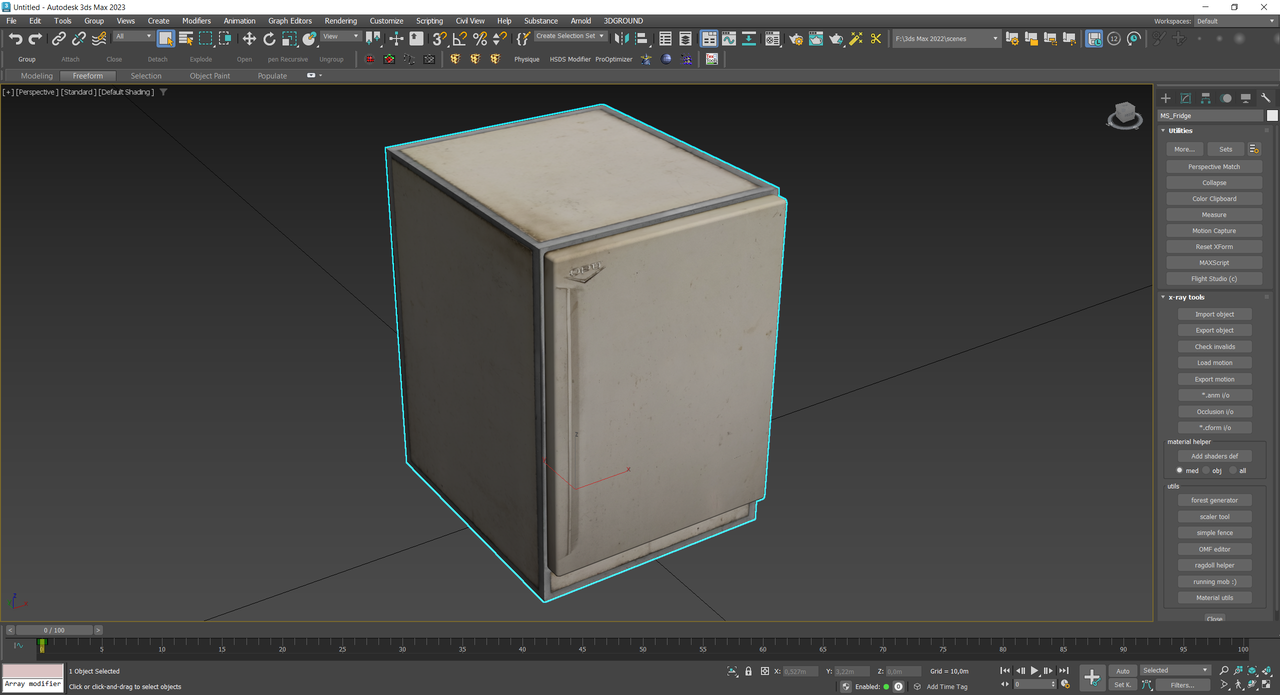This screenshot has height=695, width=1280.
Task: Click the Export object button
Action: coord(1214,331)
